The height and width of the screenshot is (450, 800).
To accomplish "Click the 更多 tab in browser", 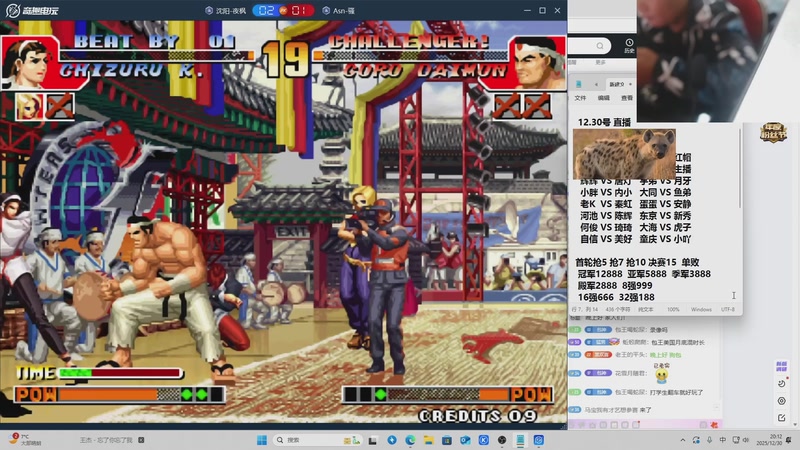I will point(601,62).
